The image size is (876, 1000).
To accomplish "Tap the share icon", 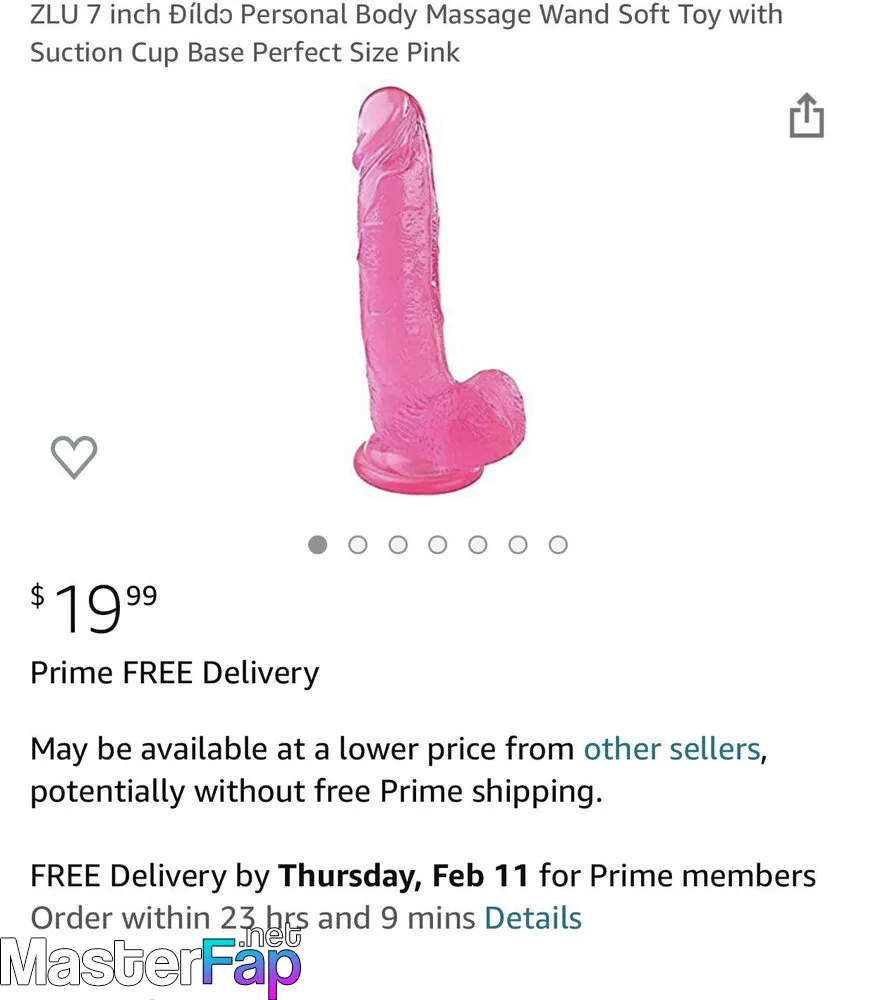I will pyautogui.click(x=807, y=115).
